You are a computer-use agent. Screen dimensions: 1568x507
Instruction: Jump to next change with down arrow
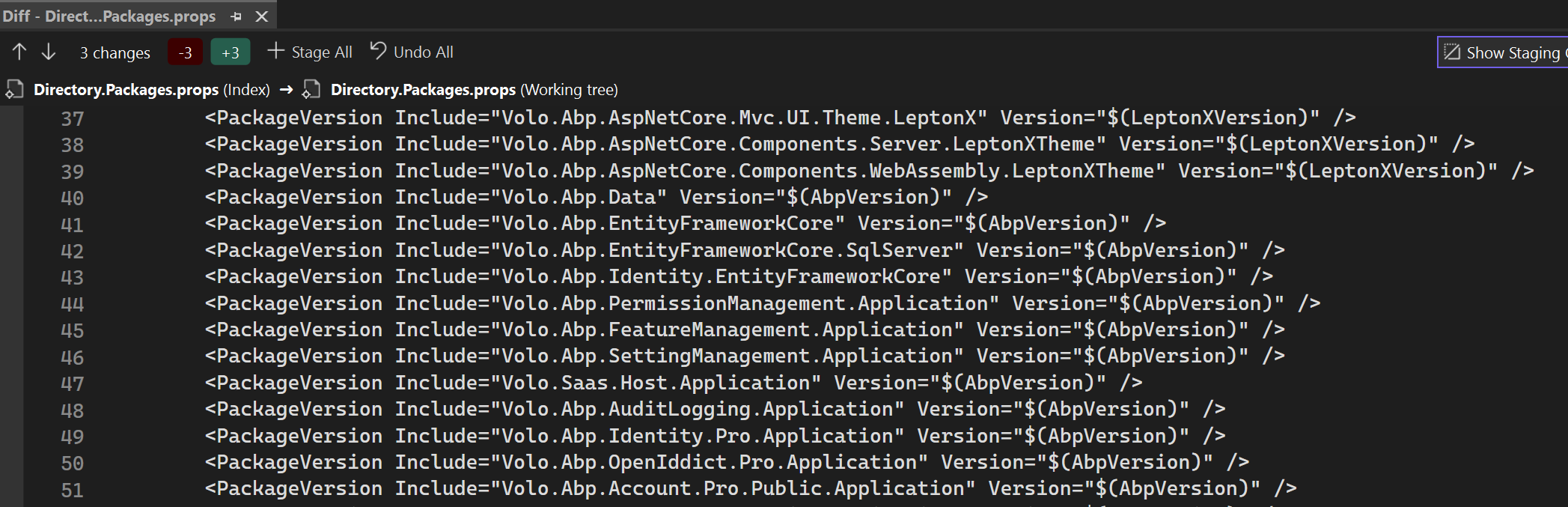point(49,52)
